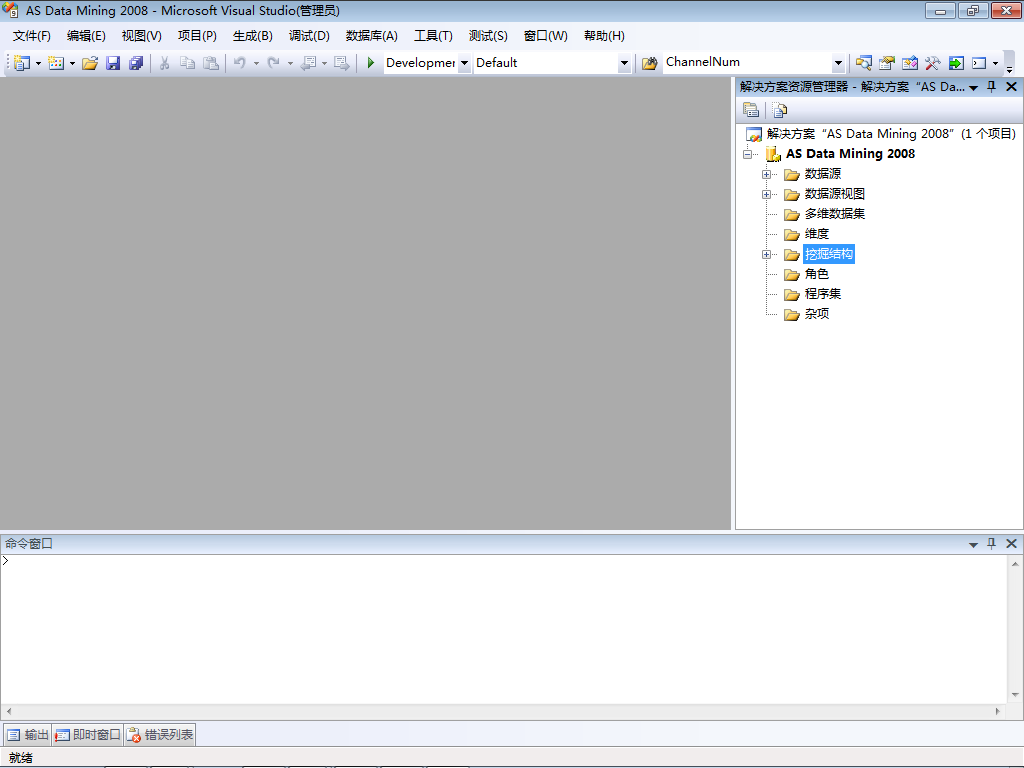
Task: Open dropdown arrow beside Command Window toolbar icon
Action: 995,63
